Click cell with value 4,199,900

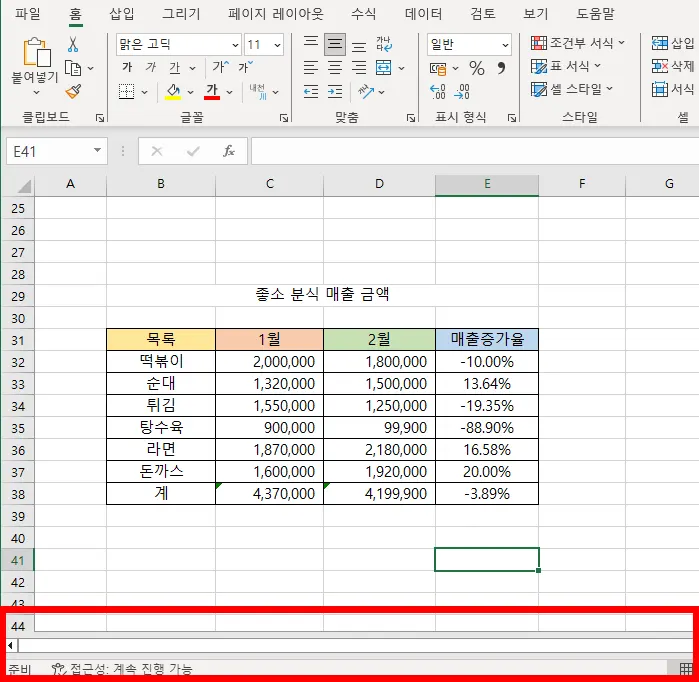pyautogui.click(x=379, y=493)
